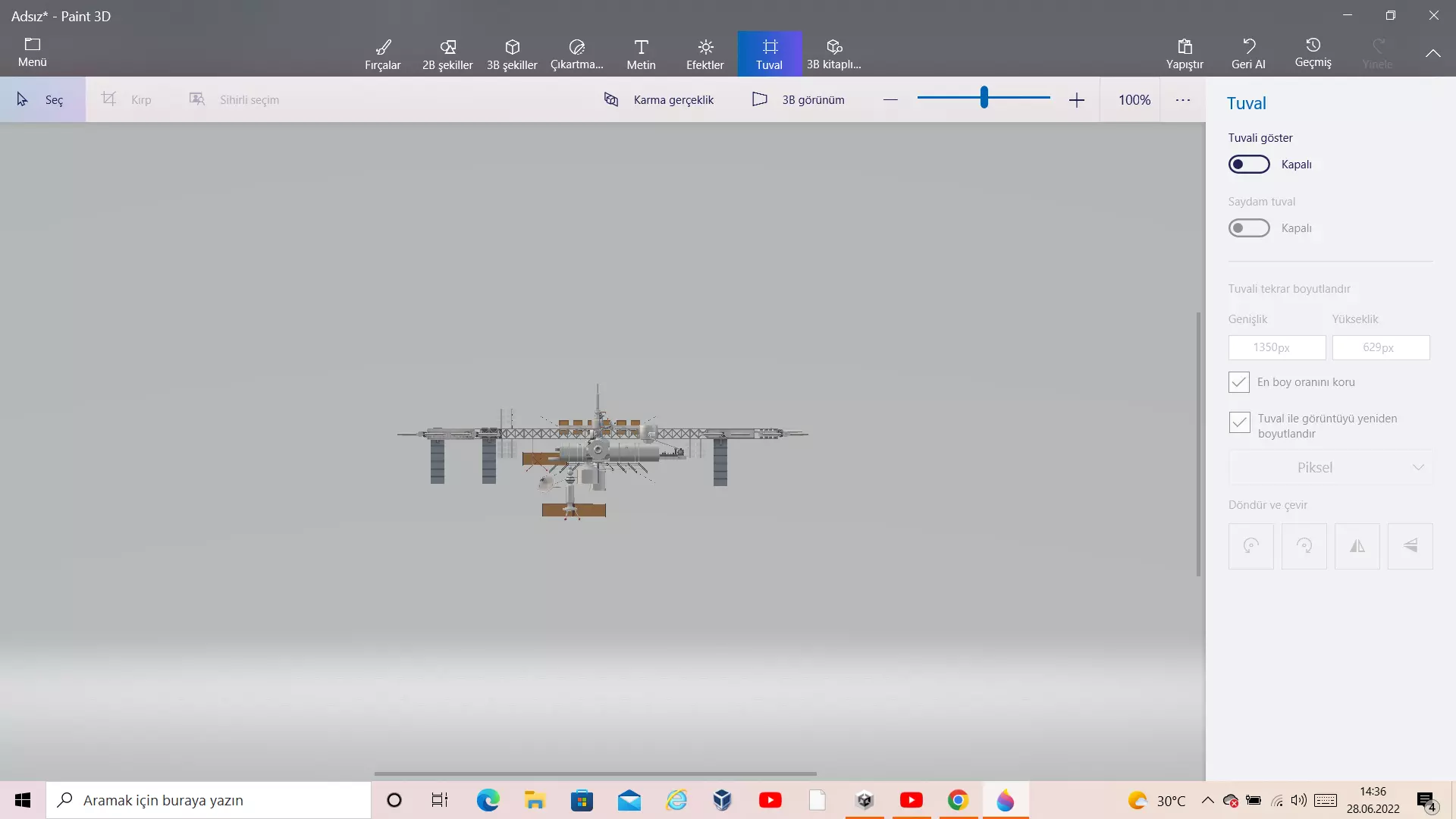
Task: Open the 3B kitaplığı library
Action: point(834,54)
